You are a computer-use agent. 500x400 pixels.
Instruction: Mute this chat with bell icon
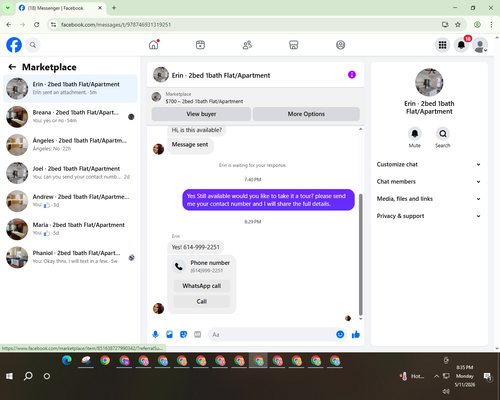pyautogui.click(x=415, y=134)
